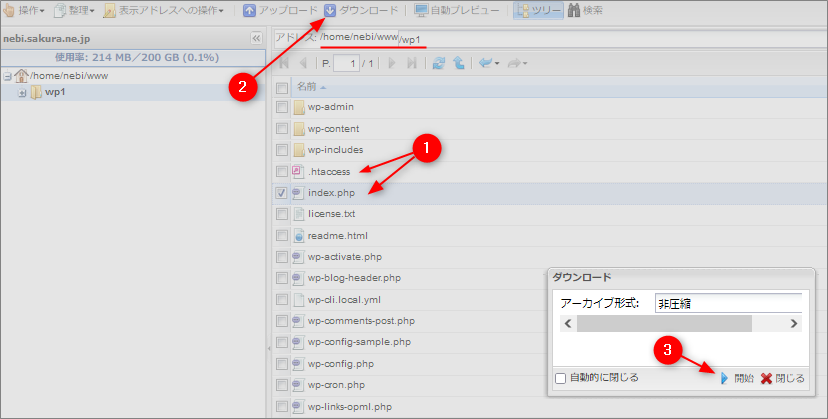Image resolution: width=828 pixels, height=419 pixels.
Task: Open the アーカイブ形式 archive format dropdown
Action: [x=728, y=303]
